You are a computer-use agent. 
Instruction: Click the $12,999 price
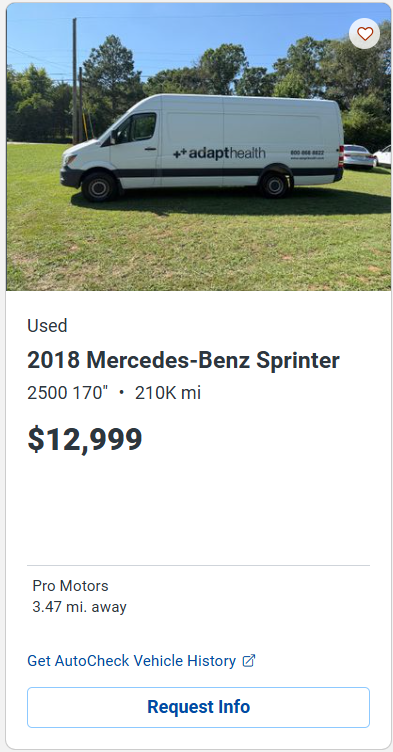85,439
